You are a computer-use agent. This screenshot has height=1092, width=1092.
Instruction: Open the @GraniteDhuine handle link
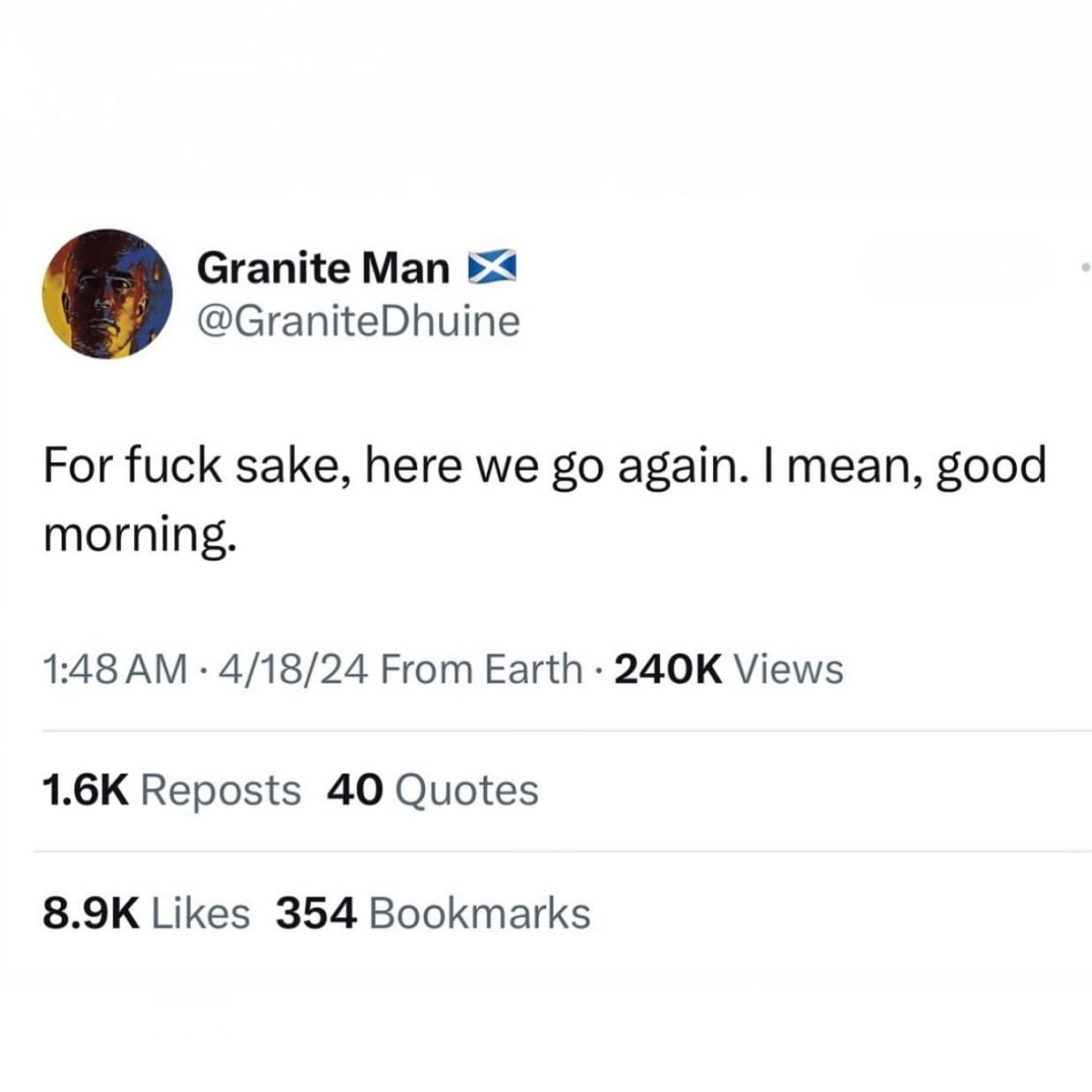point(358,322)
